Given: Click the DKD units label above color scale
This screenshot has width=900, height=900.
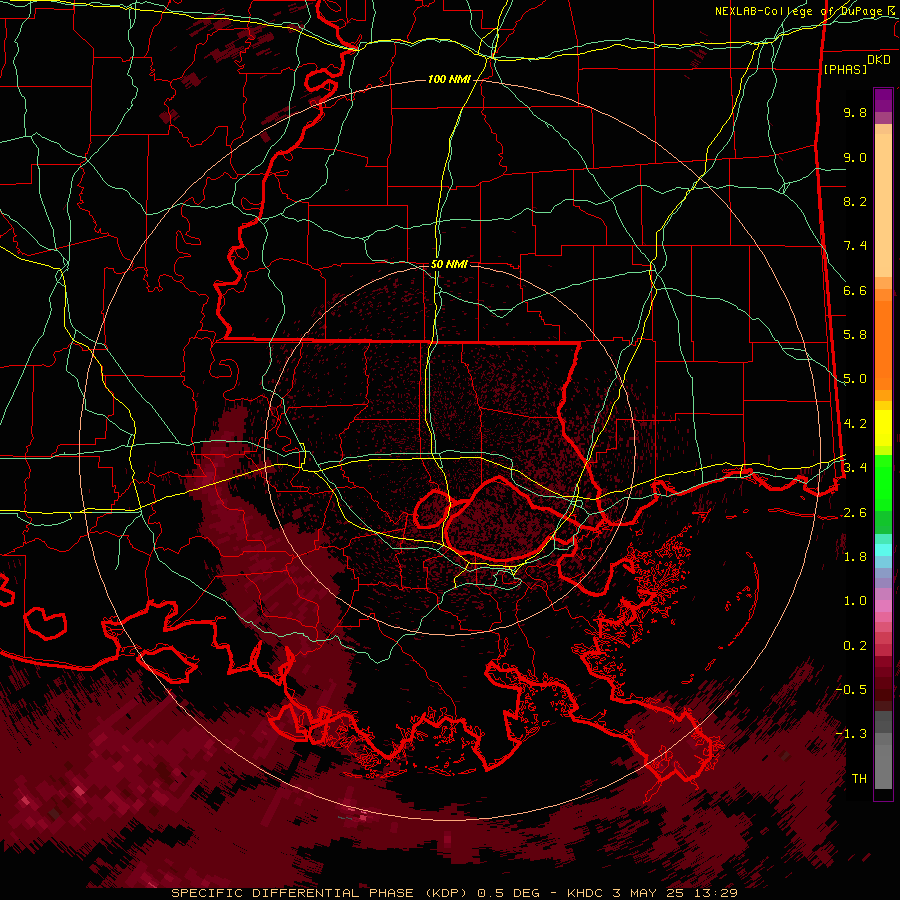Looking at the screenshot, I should click(x=879, y=60).
